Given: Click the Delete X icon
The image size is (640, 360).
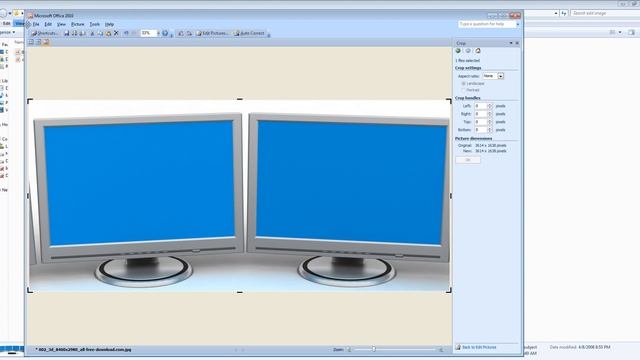Looking at the screenshot, I should point(116,33).
